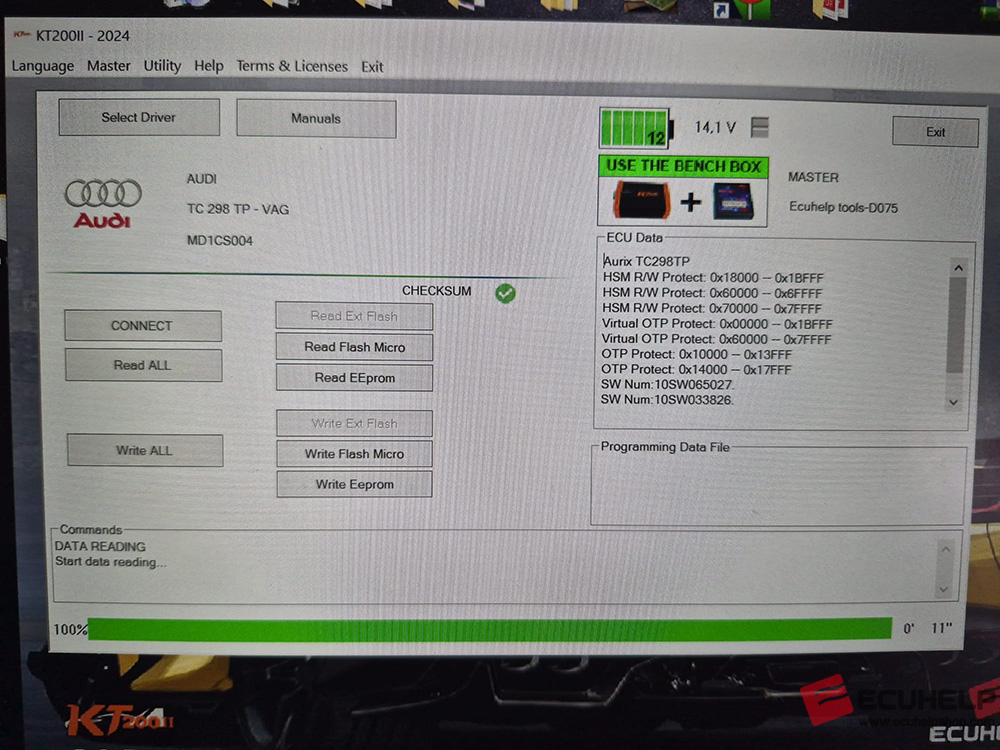Click Commands panel scroll down arrow

coord(945,589)
